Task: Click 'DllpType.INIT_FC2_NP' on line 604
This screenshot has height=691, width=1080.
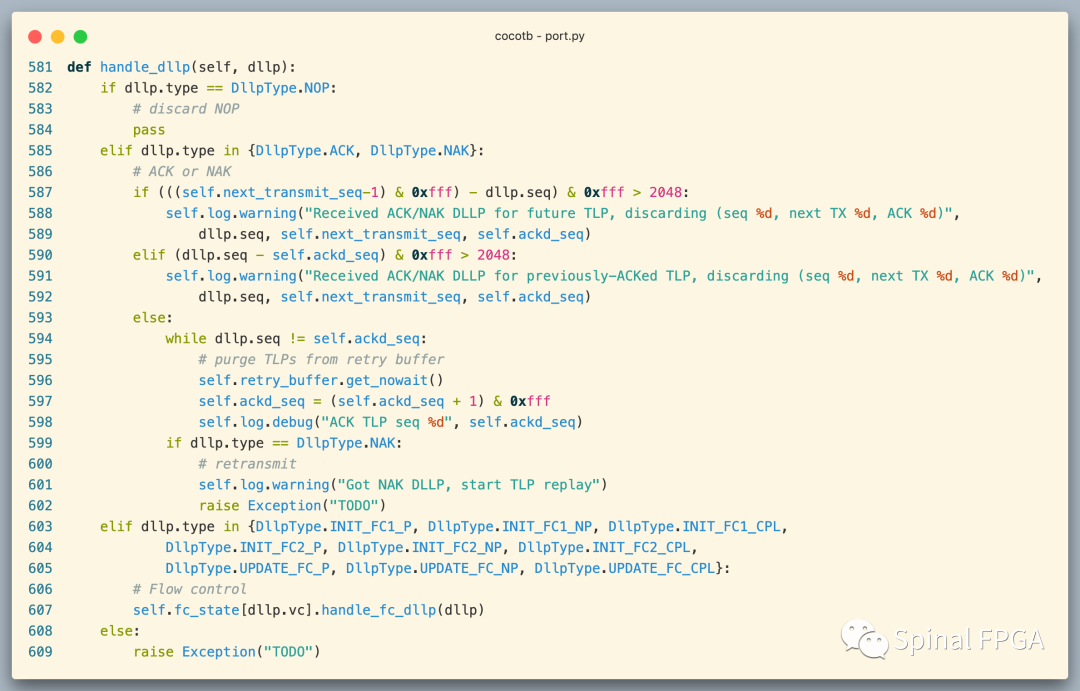Action: click(x=419, y=547)
